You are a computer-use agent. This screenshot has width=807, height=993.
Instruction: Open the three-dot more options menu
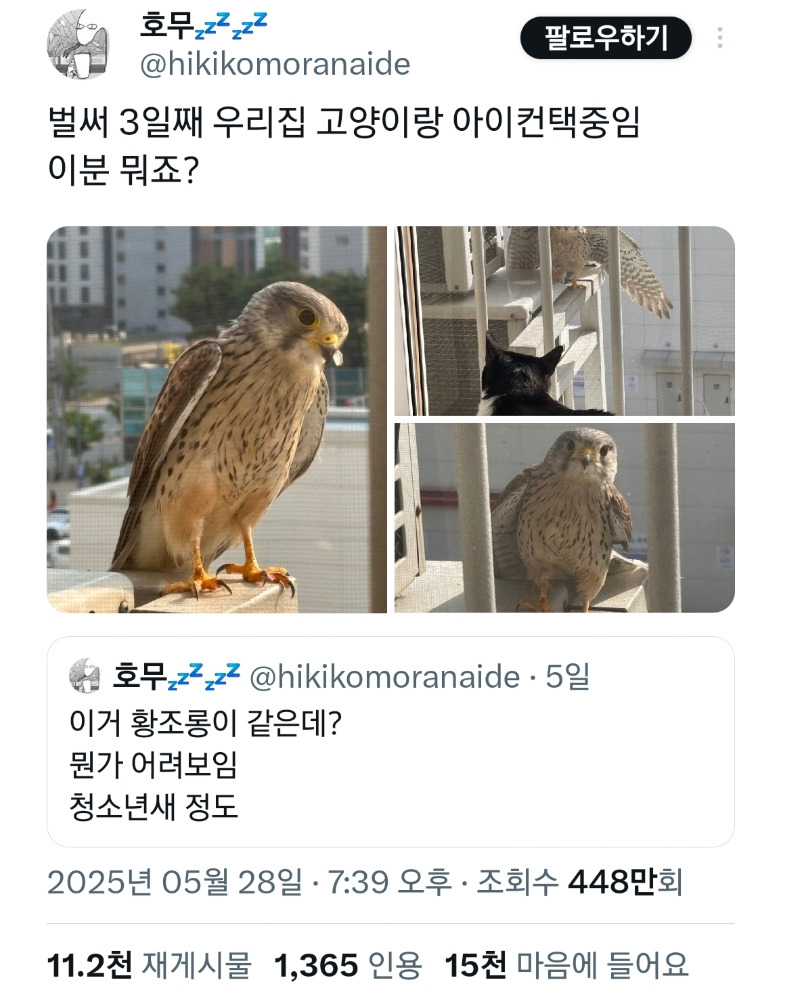pyautogui.click(x=720, y=38)
